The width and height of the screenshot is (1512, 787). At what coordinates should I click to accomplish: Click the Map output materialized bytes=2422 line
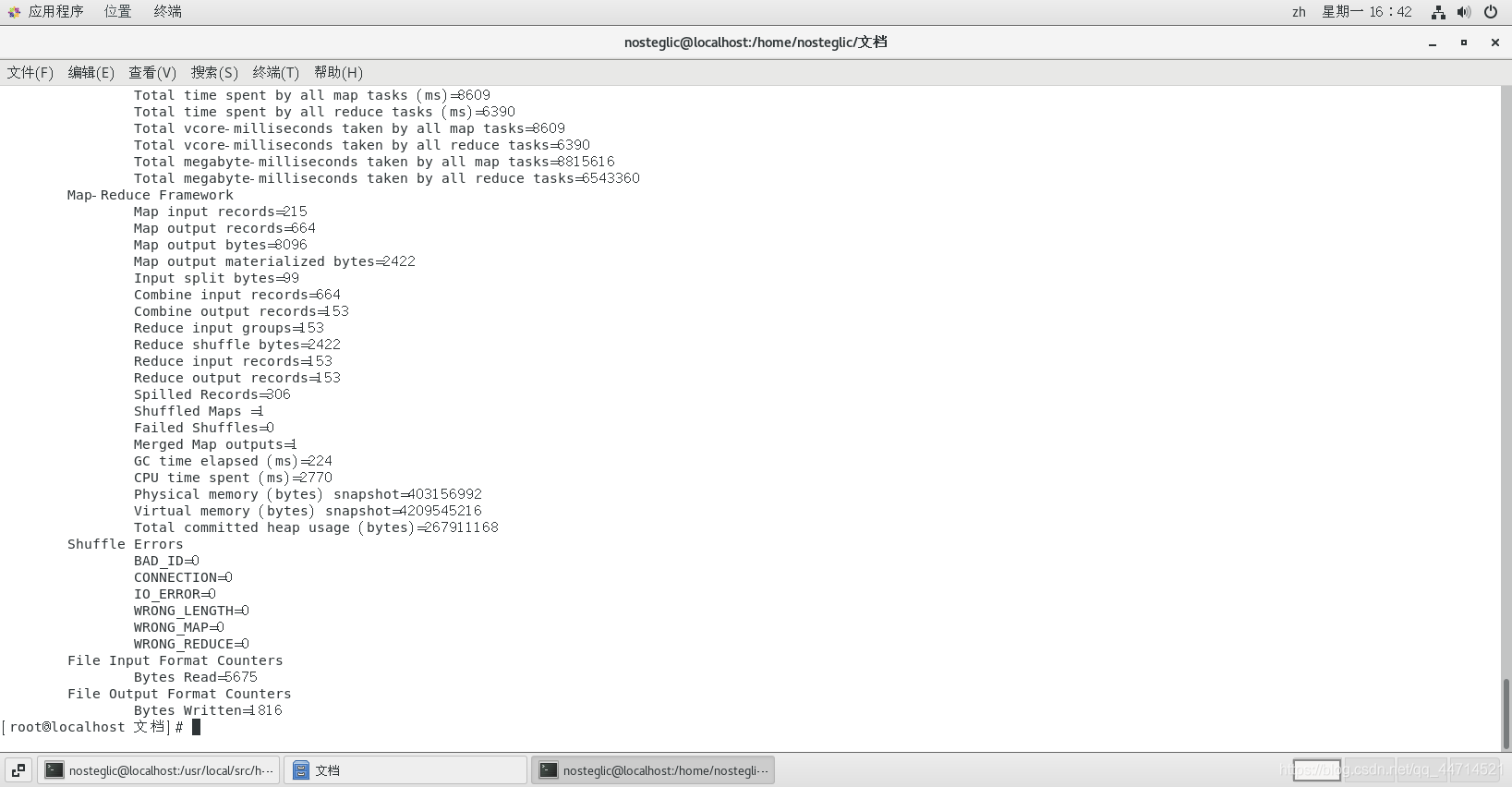click(274, 261)
